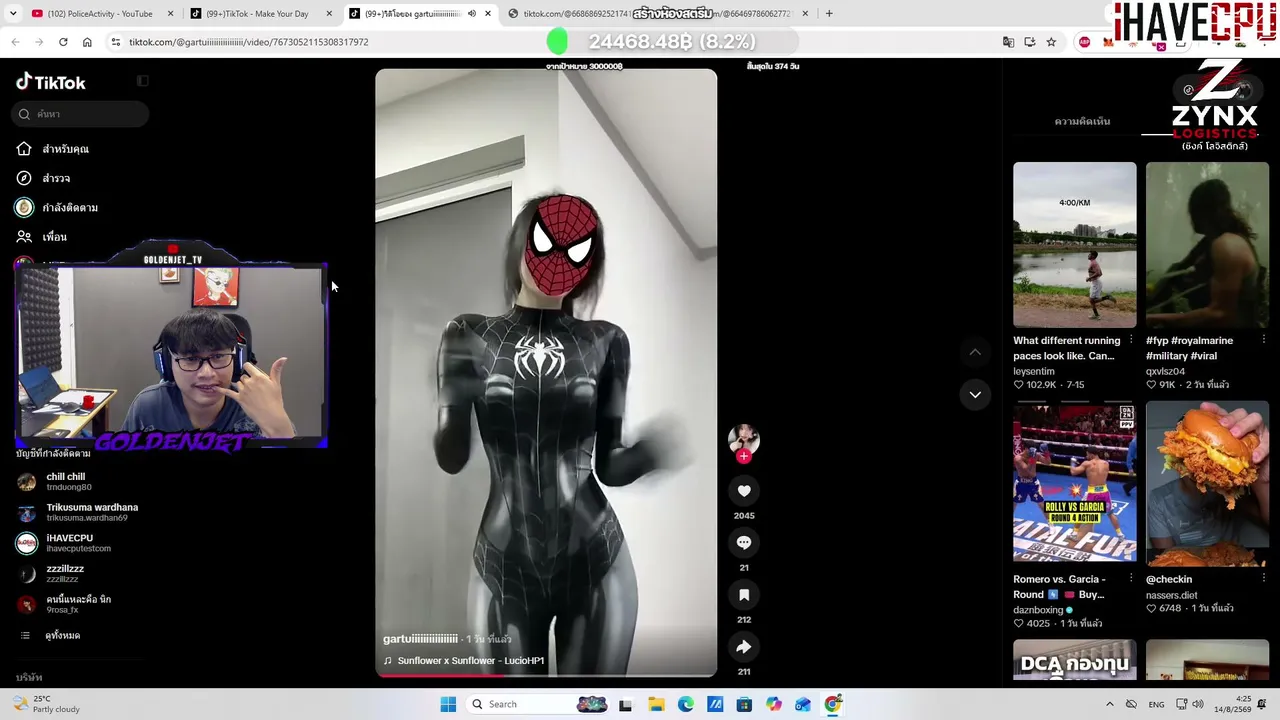Open Trikusuma wardhana followed account
Image resolution: width=1280 pixels, height=720 pixels.
pyautogui.click(x=78, y=512)
